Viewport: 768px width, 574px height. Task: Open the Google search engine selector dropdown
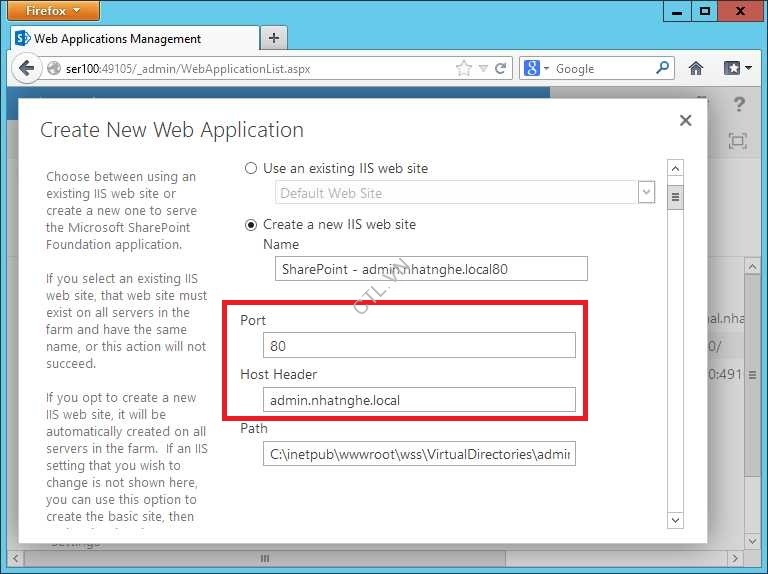tap(535, 69)
